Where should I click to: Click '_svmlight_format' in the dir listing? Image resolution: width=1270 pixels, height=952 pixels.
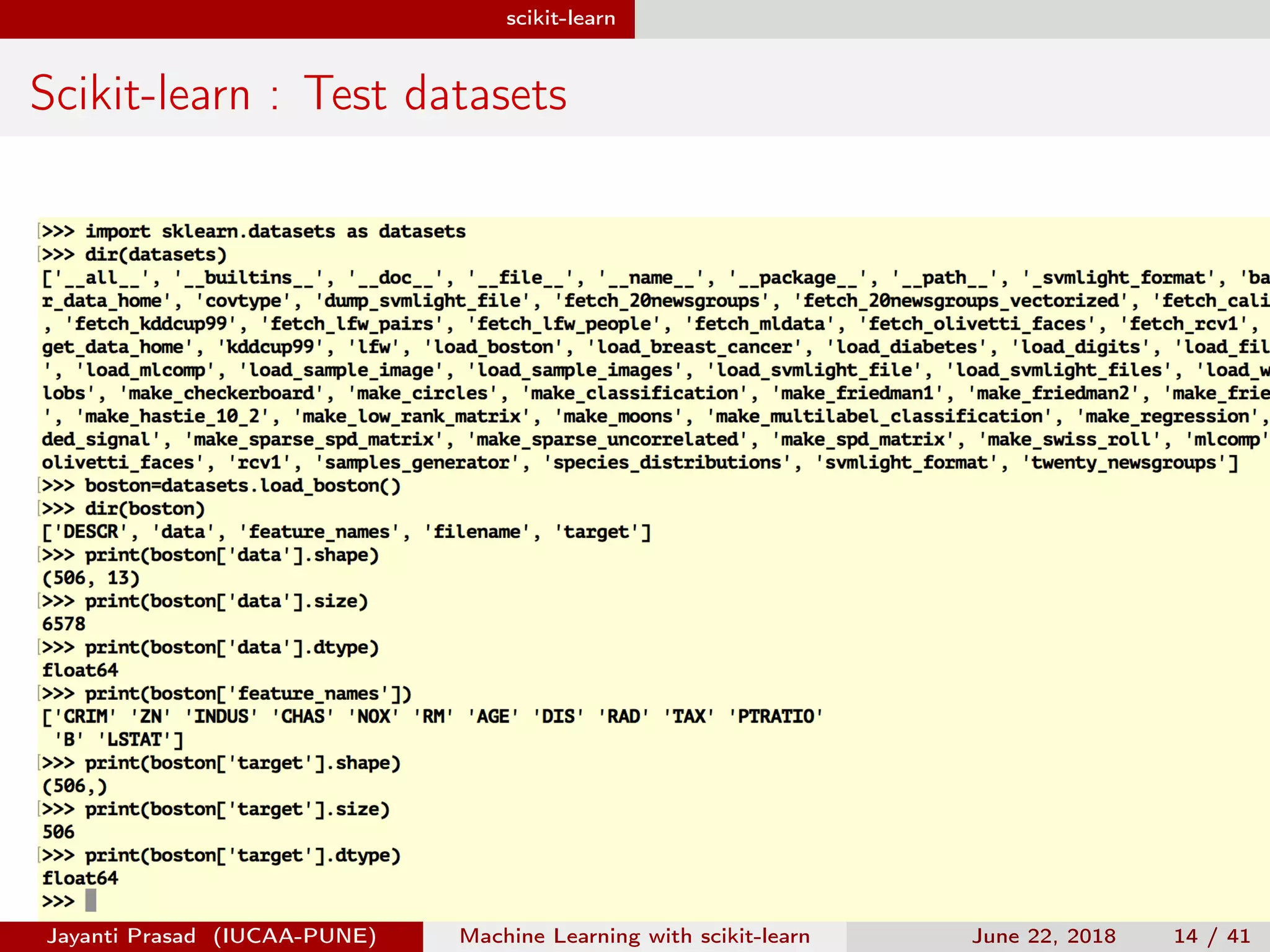(x=1119, y=278)
